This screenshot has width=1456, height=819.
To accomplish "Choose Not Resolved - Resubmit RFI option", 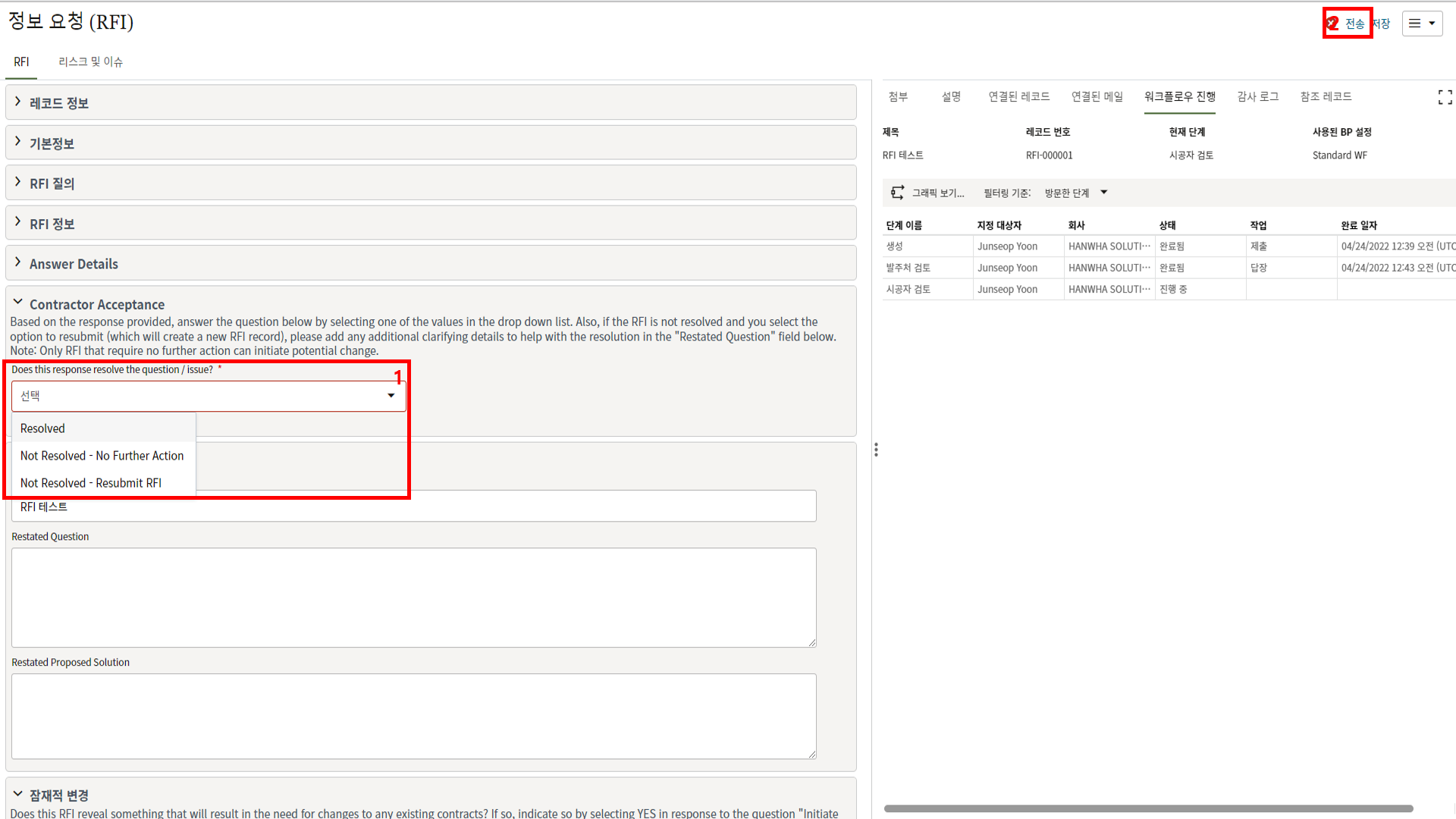I will (x=91, y=483).
